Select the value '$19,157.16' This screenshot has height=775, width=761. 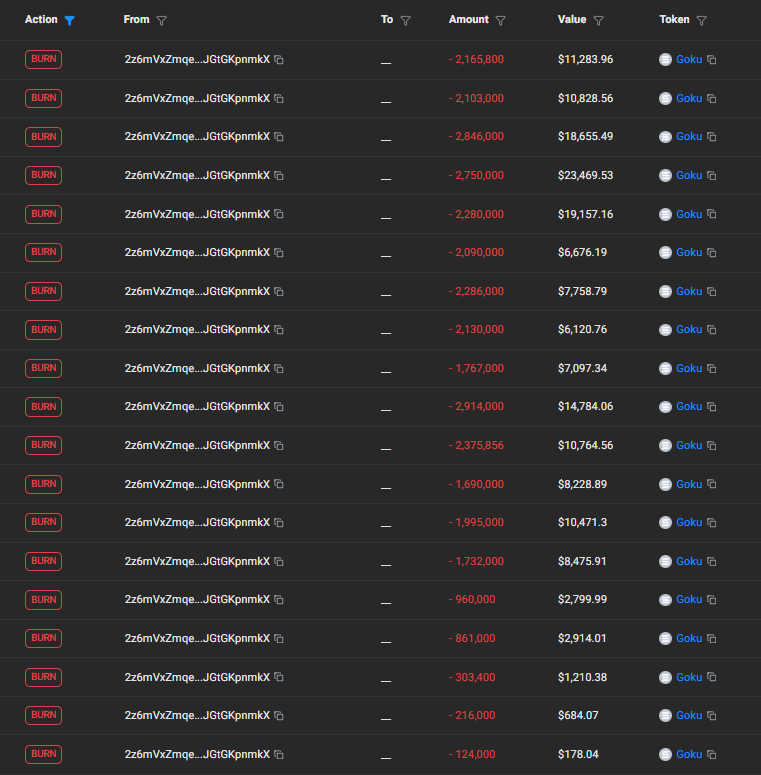tap(586, 214)
